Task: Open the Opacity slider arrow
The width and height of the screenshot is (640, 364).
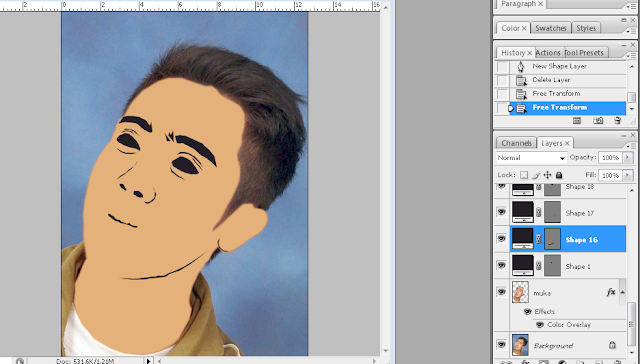Action: [628, 158]
